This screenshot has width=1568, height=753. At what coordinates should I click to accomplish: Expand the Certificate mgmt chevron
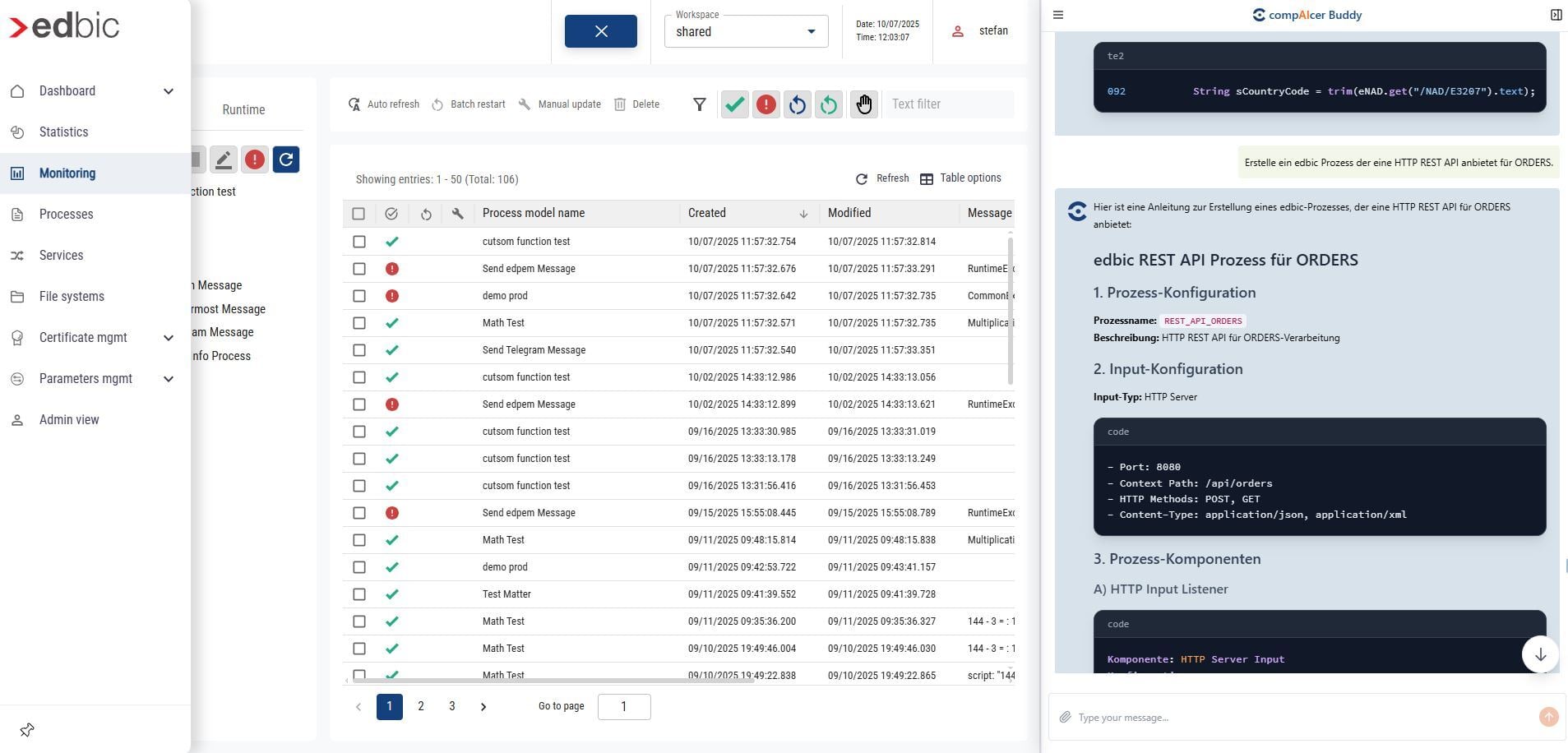pyautogui.click(x=169, y=338)
